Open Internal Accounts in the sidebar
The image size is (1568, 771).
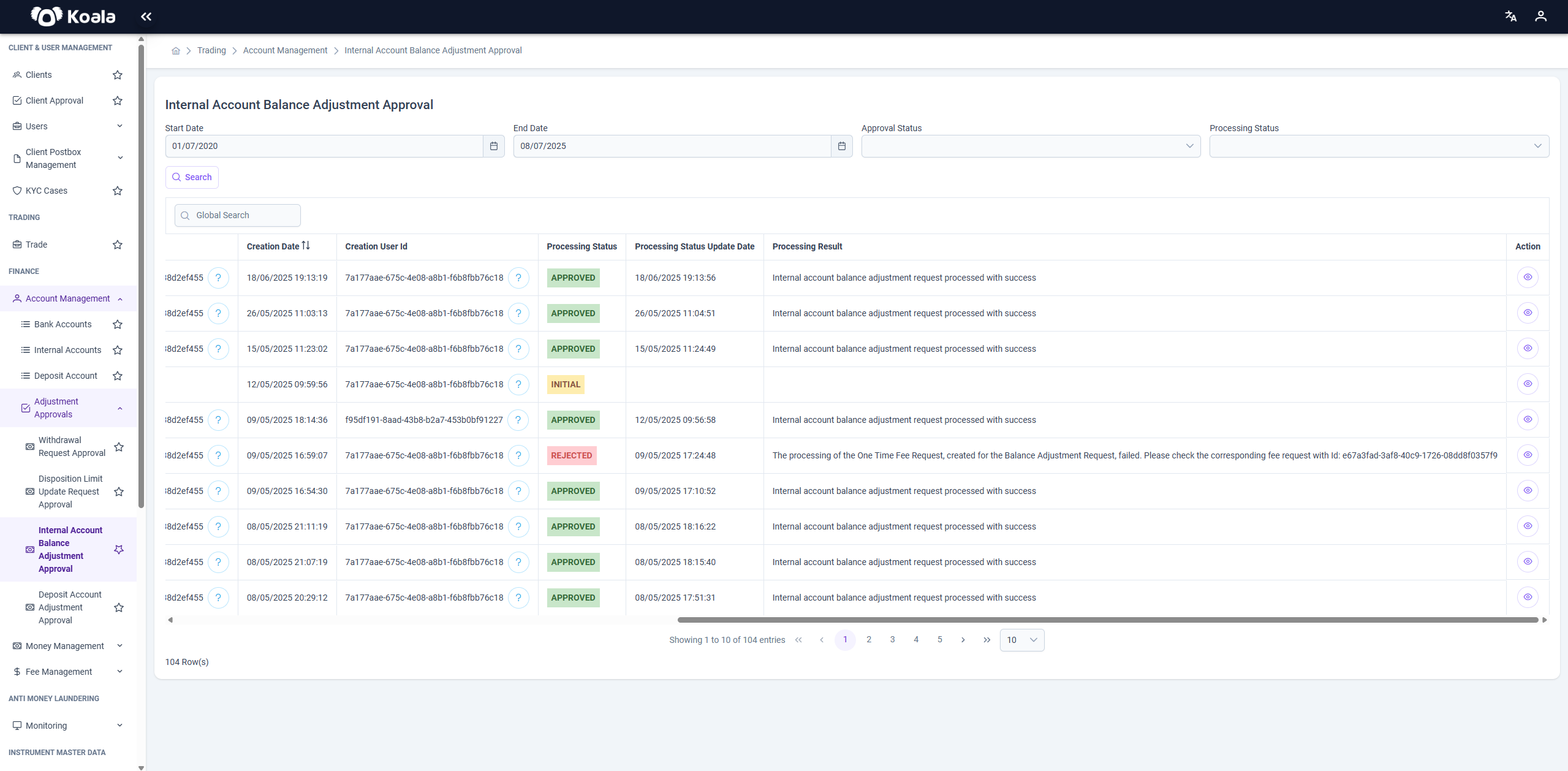67,350
